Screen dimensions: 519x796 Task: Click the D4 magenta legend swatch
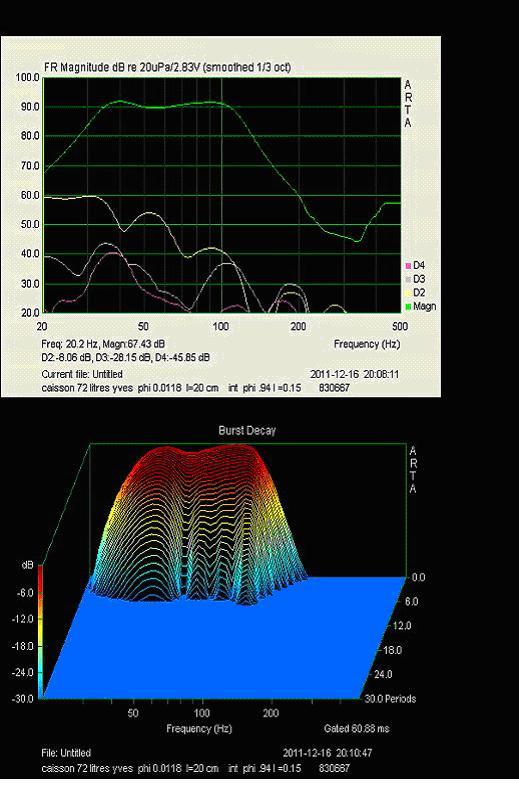pyautogui.click(x=408, y=266)
